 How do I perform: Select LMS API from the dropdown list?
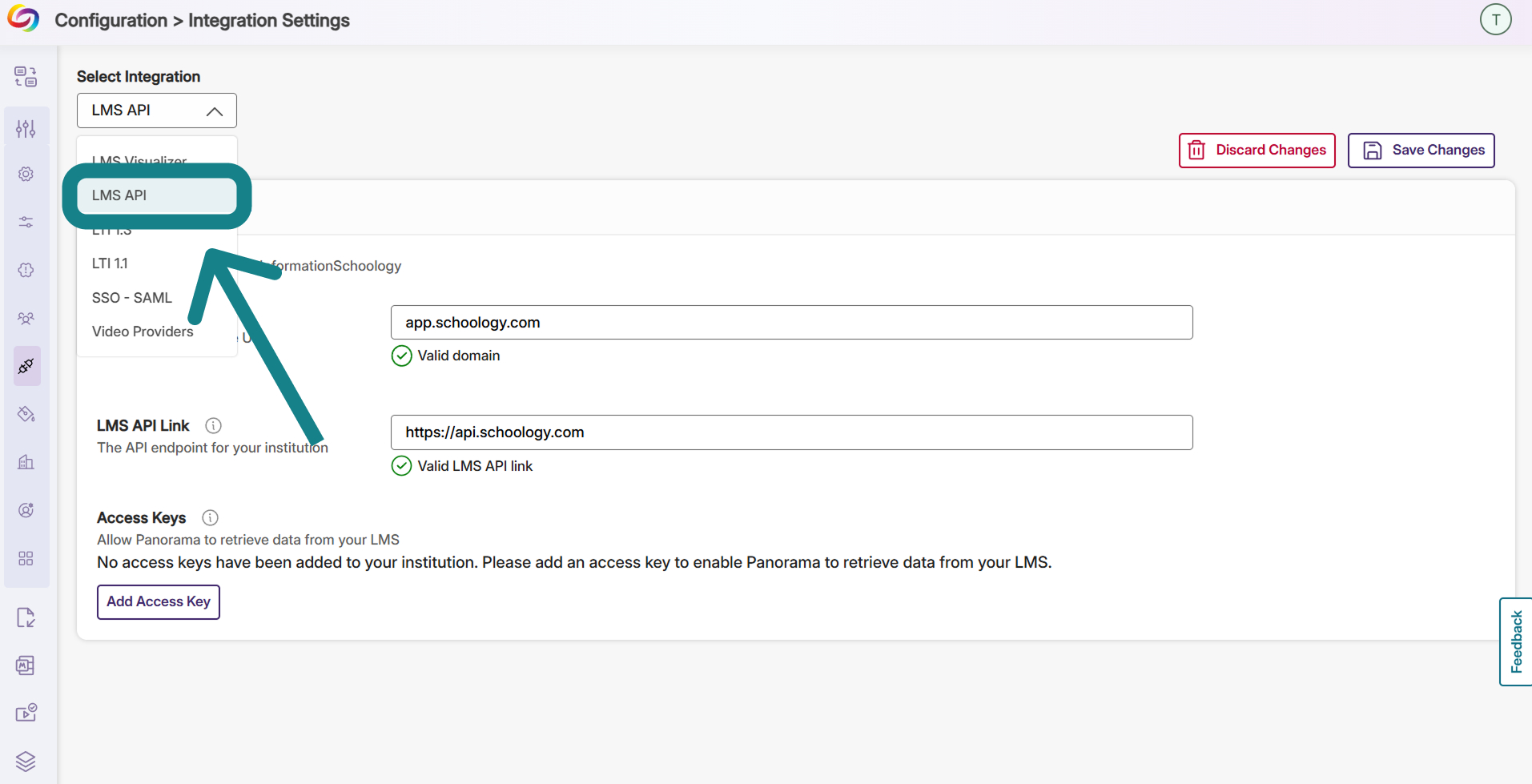pos(157,195)
